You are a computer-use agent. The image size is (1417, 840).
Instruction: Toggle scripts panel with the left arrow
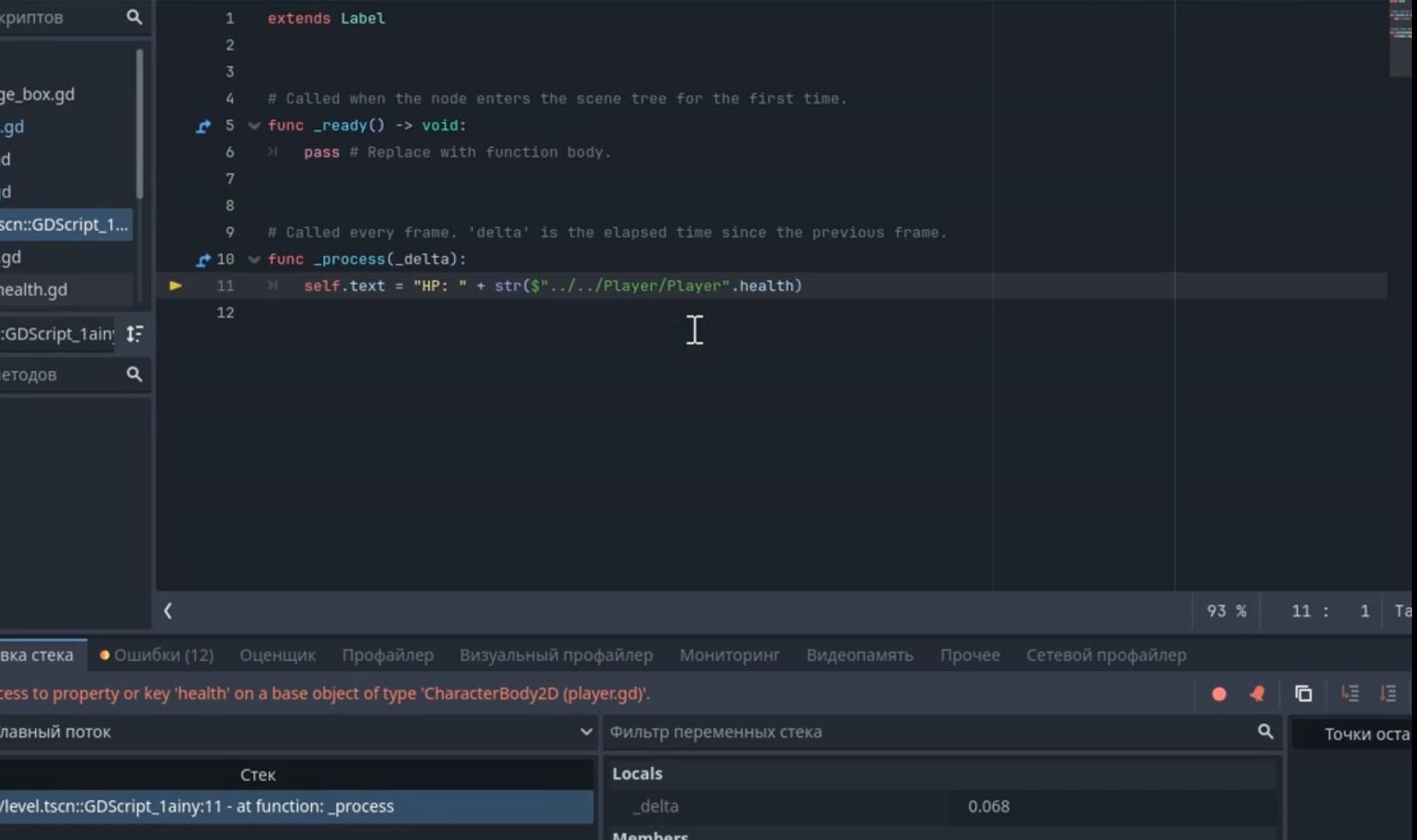pos(168,611)
